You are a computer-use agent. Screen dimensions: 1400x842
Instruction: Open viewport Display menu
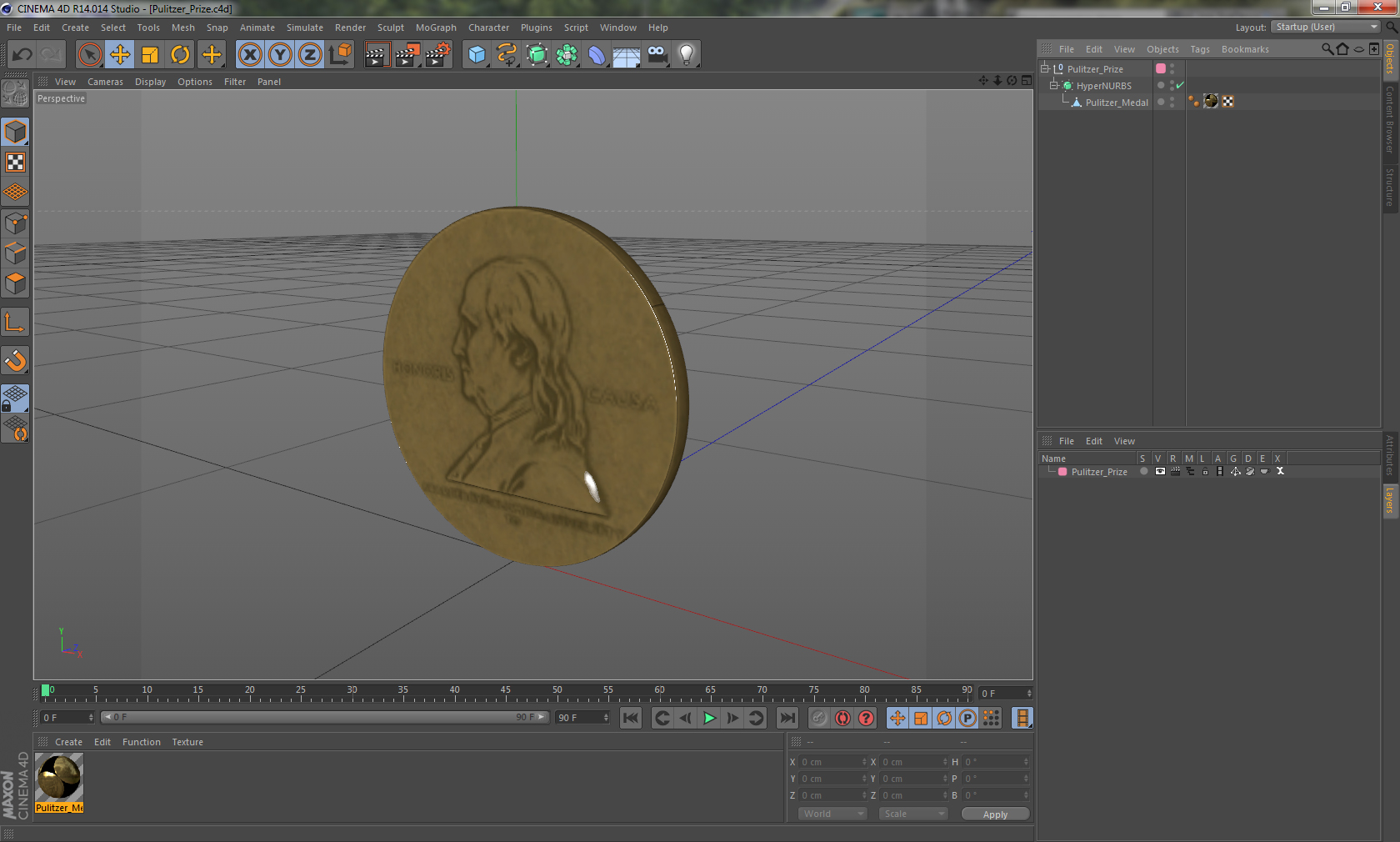[x=150, y=82]
